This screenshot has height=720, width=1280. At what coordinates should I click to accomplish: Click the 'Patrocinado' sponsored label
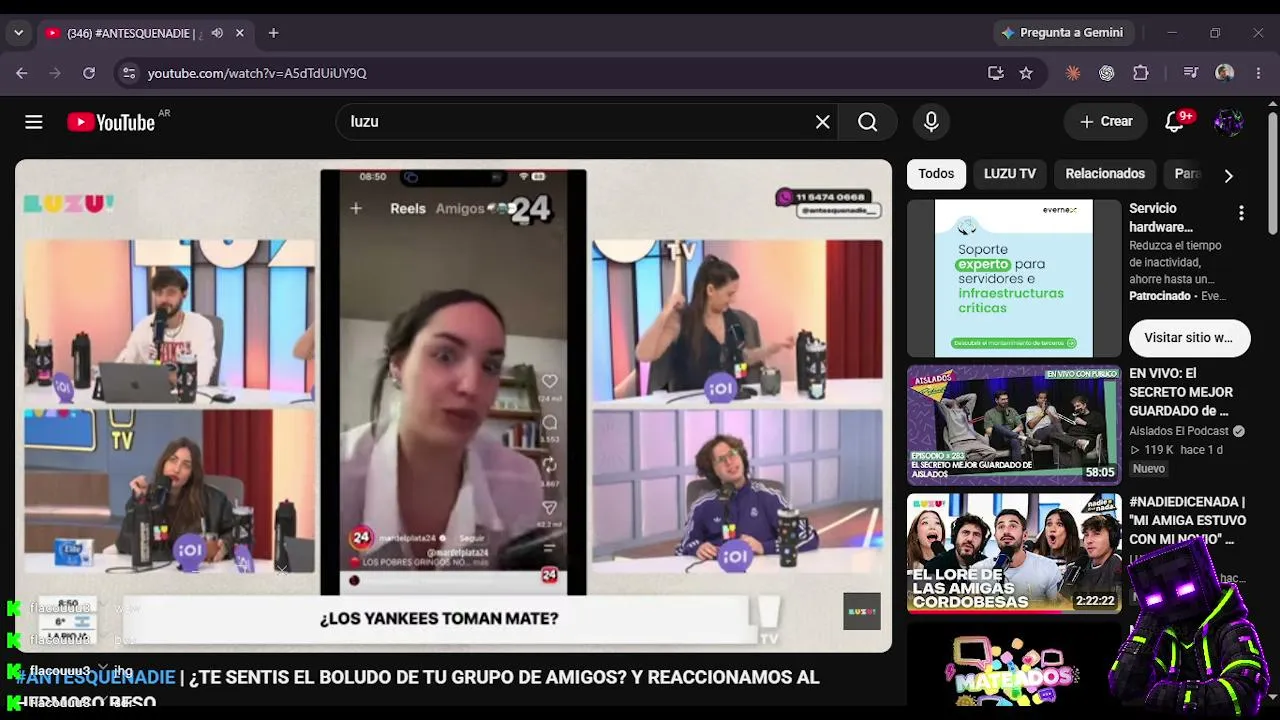click(x=1160, y=296)
